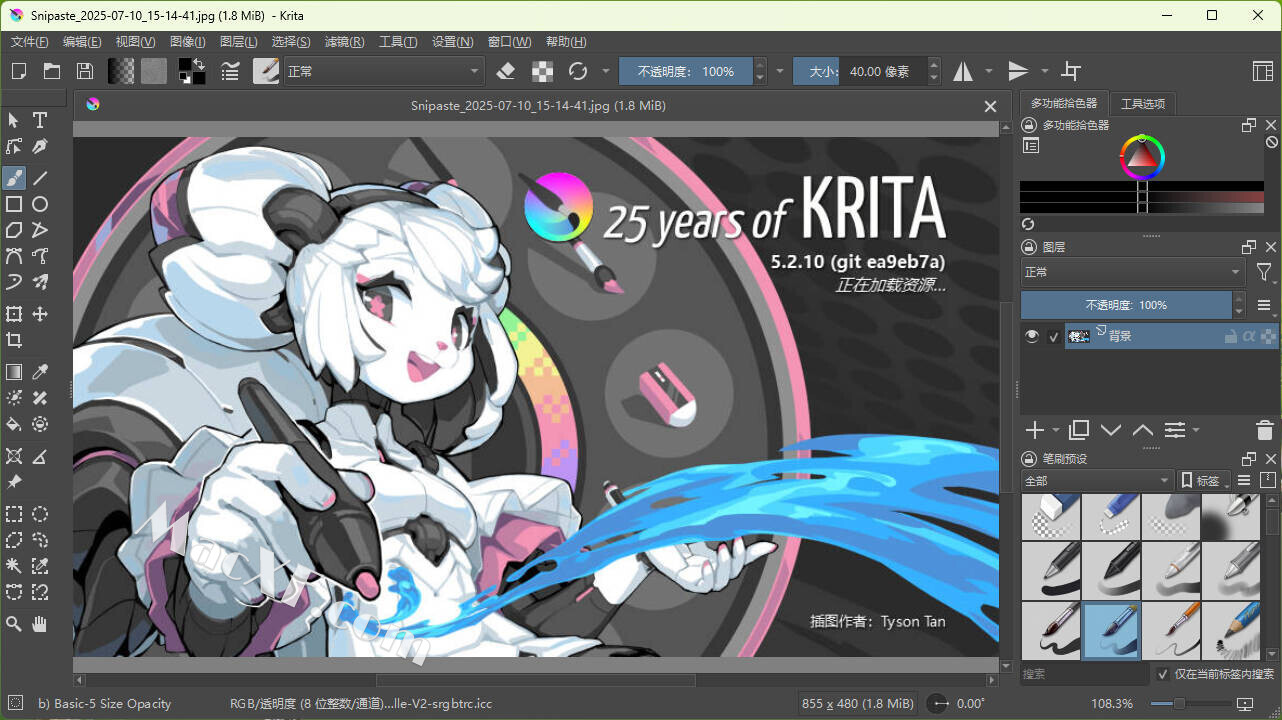The width and height of the screenshot is (1282, 720).
Task: Toggle vertical mirror tool in the toolbar
Action: pyautogui.click(x=1018, y=71)
